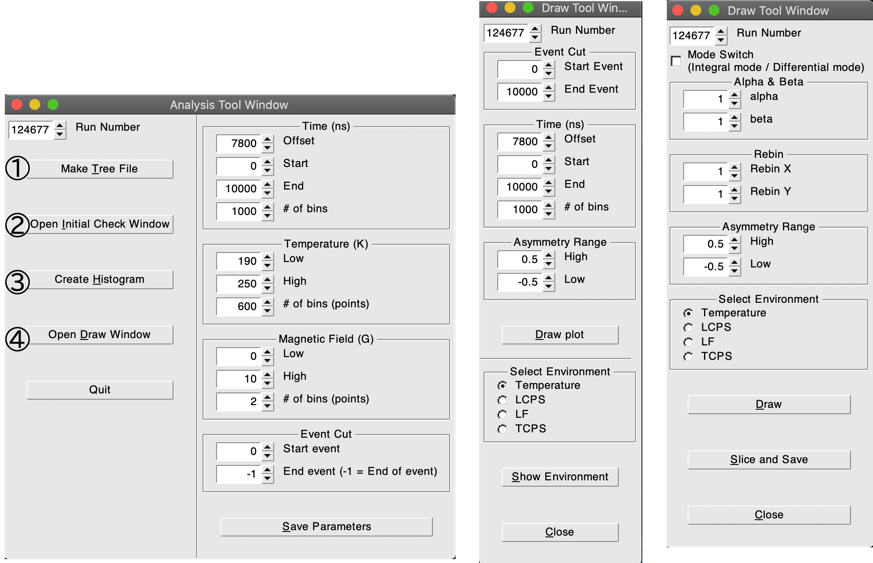This screenshot has width=873, height=563.
Task: Click Run Number field in right Draw Tool Window
Action: click(693, 36)
